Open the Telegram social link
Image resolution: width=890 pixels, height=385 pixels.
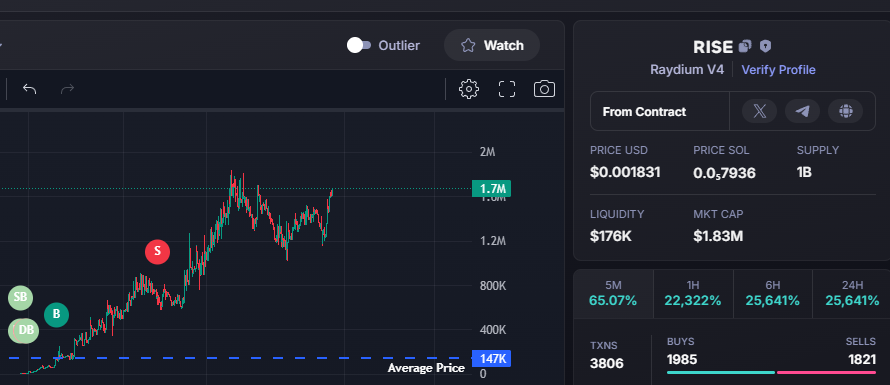pos(802,111)
